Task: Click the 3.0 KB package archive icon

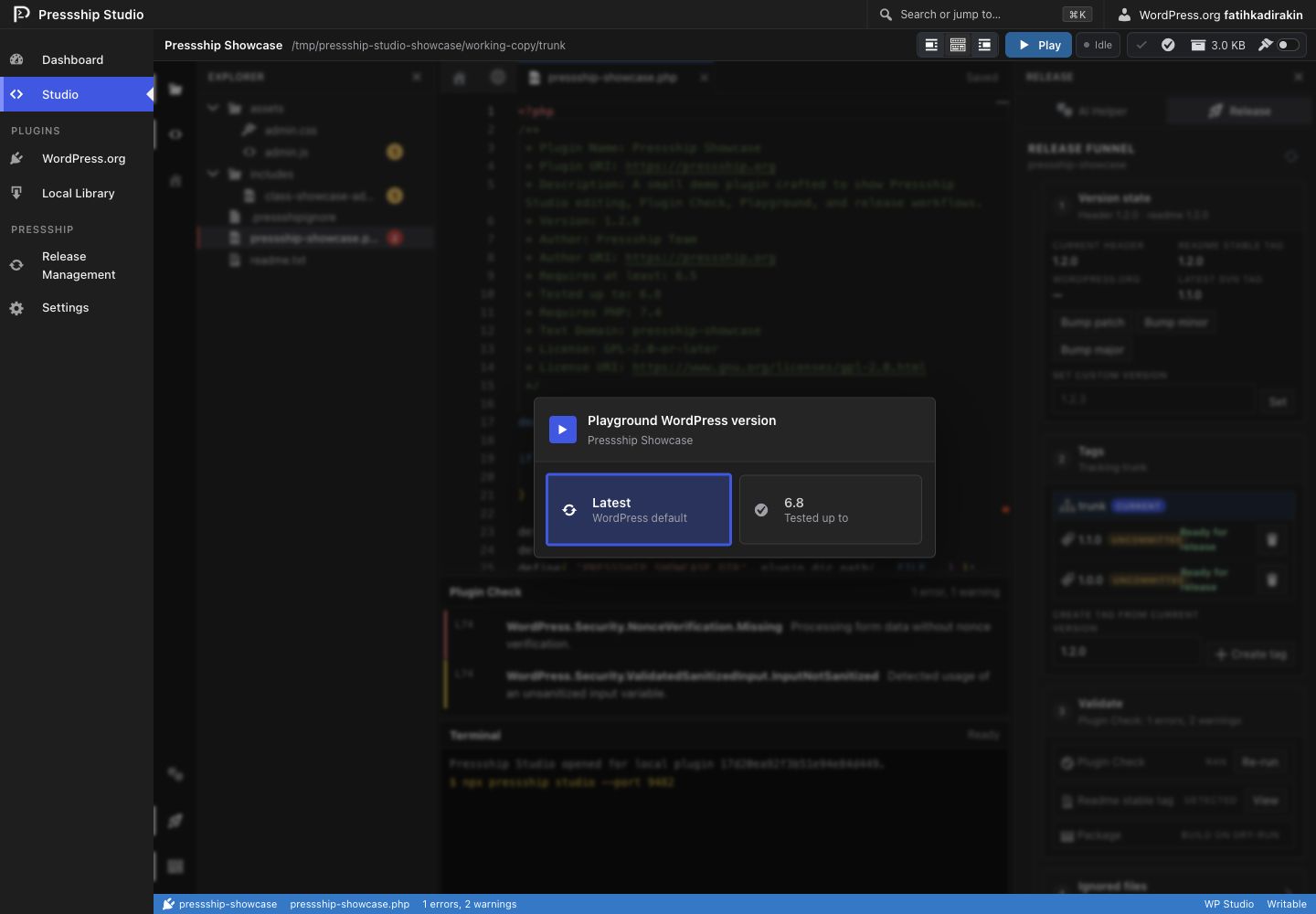Action: tap(1198, 45)
